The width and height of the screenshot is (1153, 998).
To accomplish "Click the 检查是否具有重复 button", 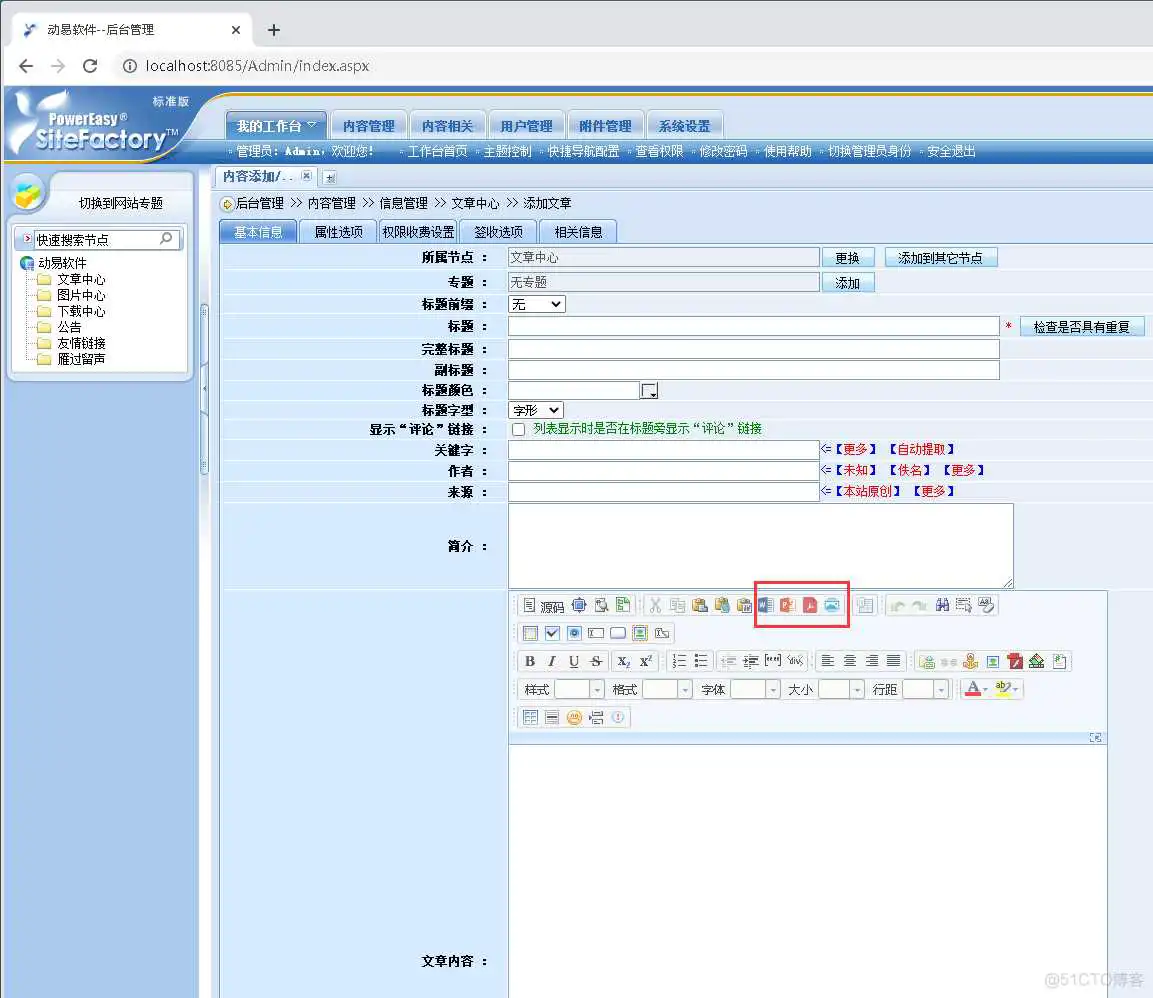I will point(1081,327).
